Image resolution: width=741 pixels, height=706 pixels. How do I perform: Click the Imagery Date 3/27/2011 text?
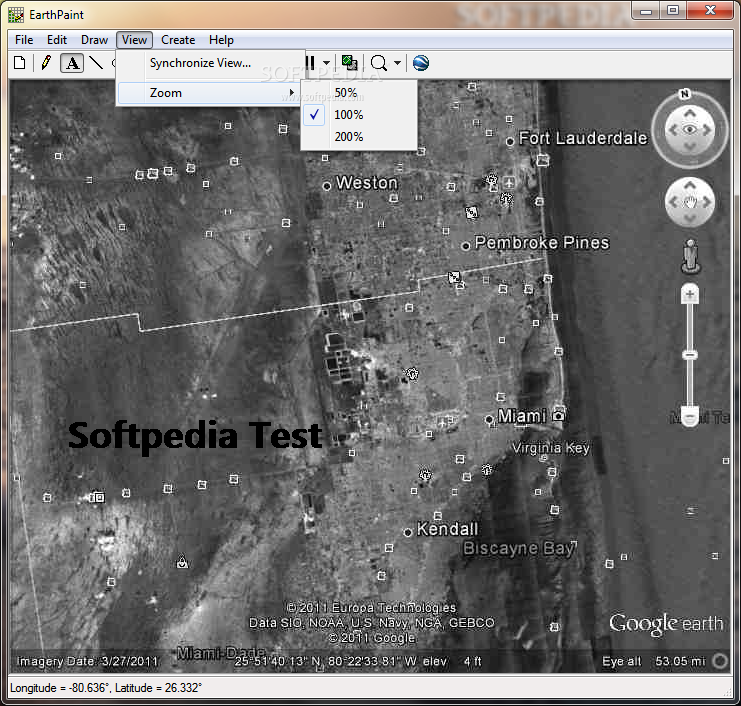point(88,661)
